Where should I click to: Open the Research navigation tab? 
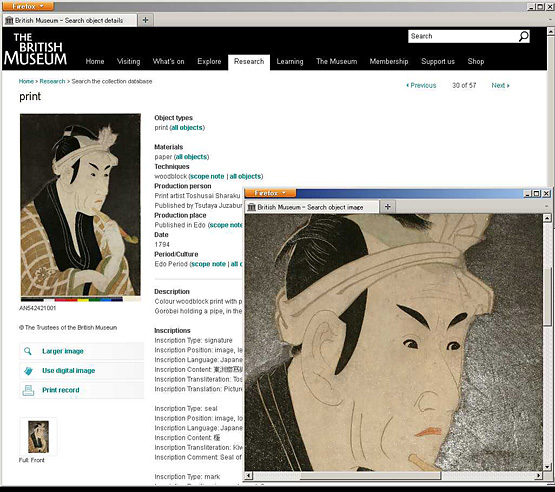click(249, 62)
